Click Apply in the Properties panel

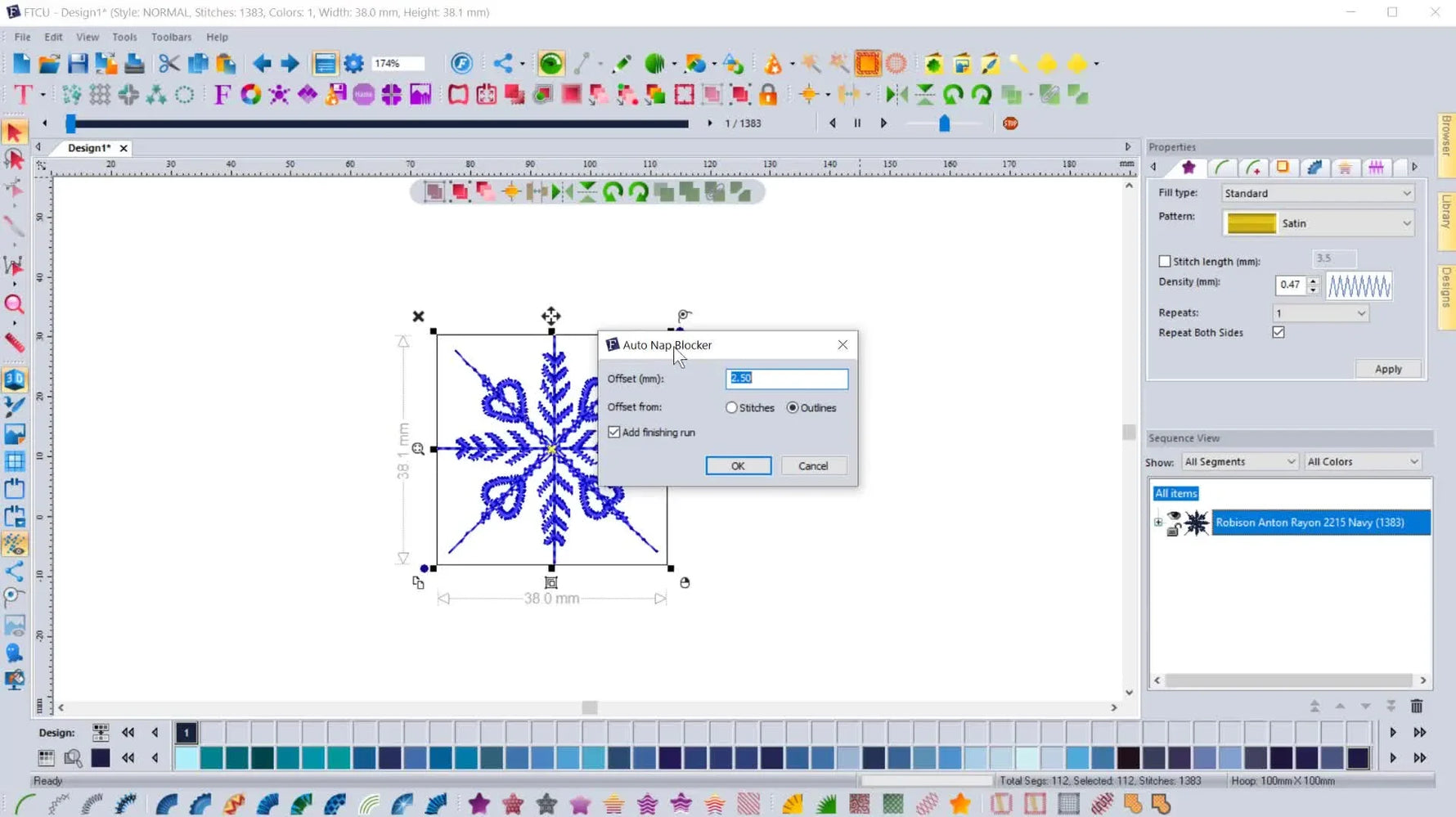(x=1388, y=369)
